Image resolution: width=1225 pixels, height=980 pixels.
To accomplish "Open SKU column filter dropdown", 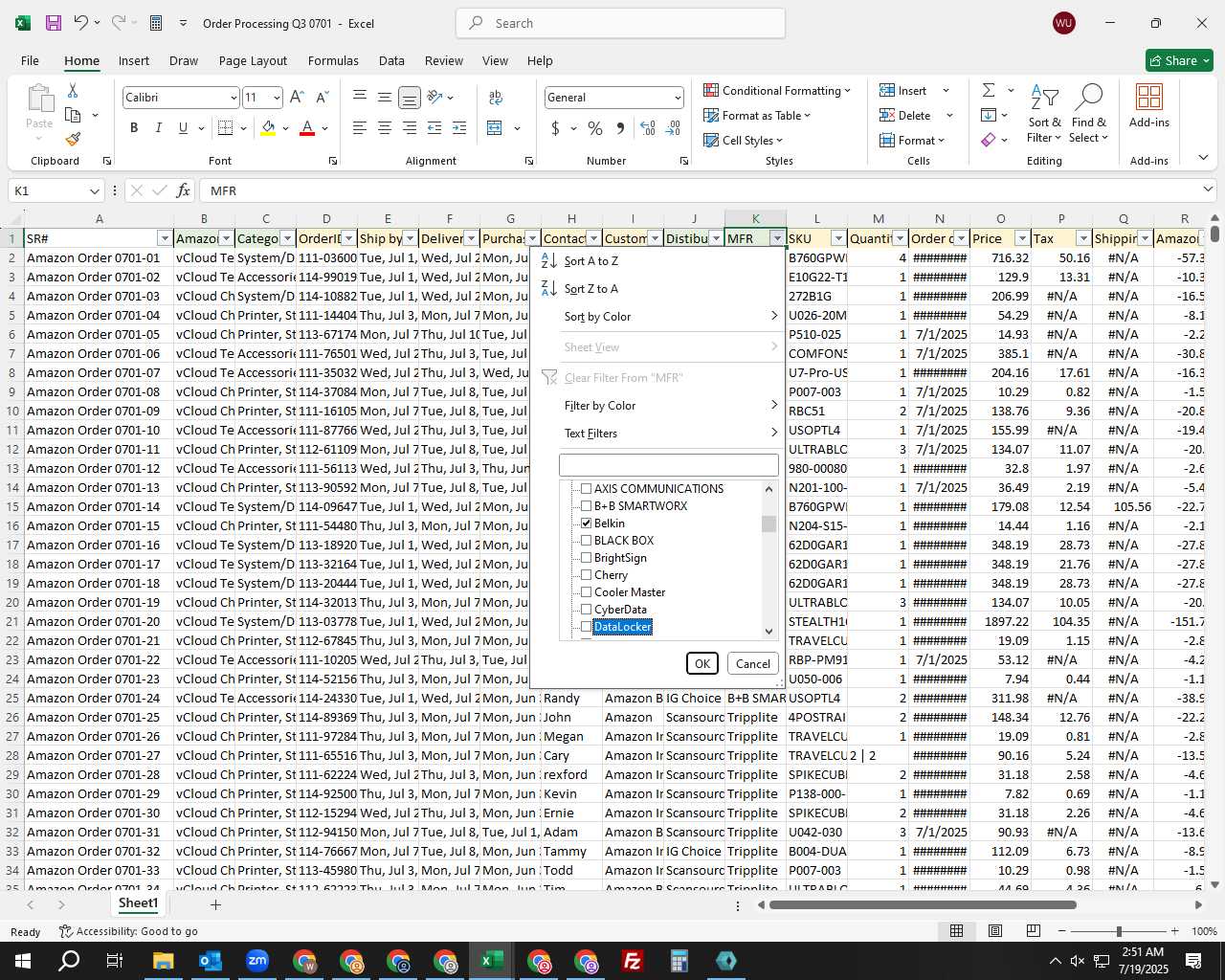I will tap(838, 238).
